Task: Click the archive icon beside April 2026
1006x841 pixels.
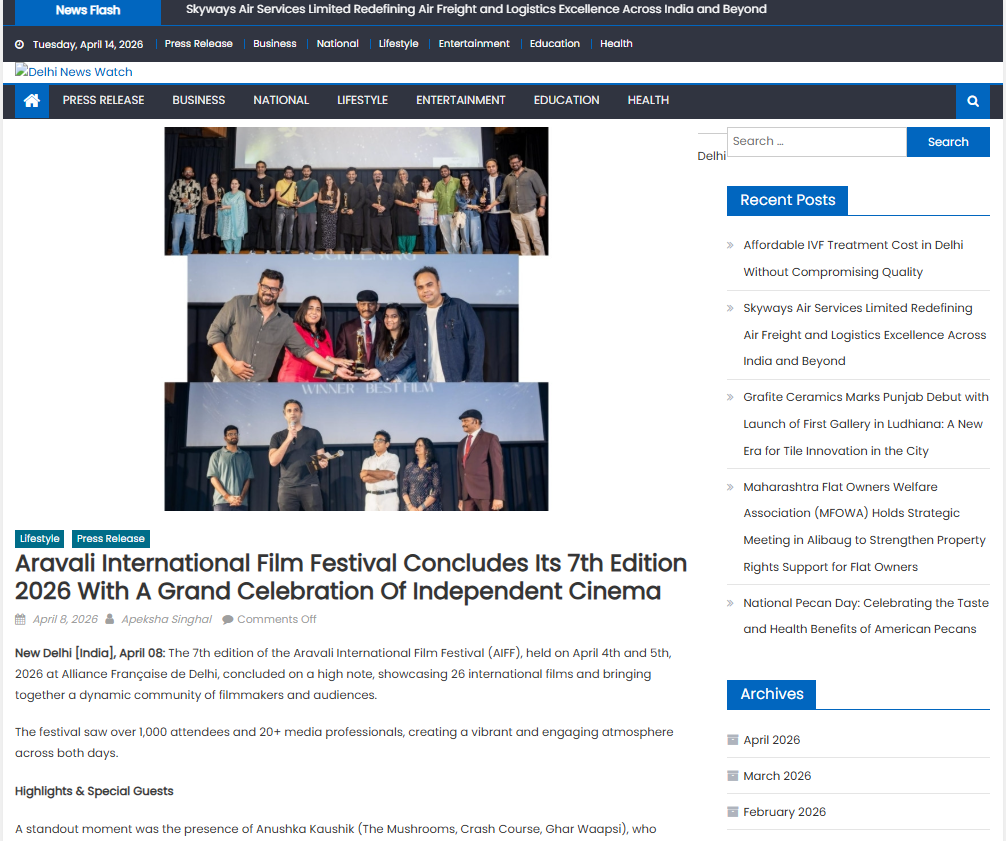Action: pos(733,740)
